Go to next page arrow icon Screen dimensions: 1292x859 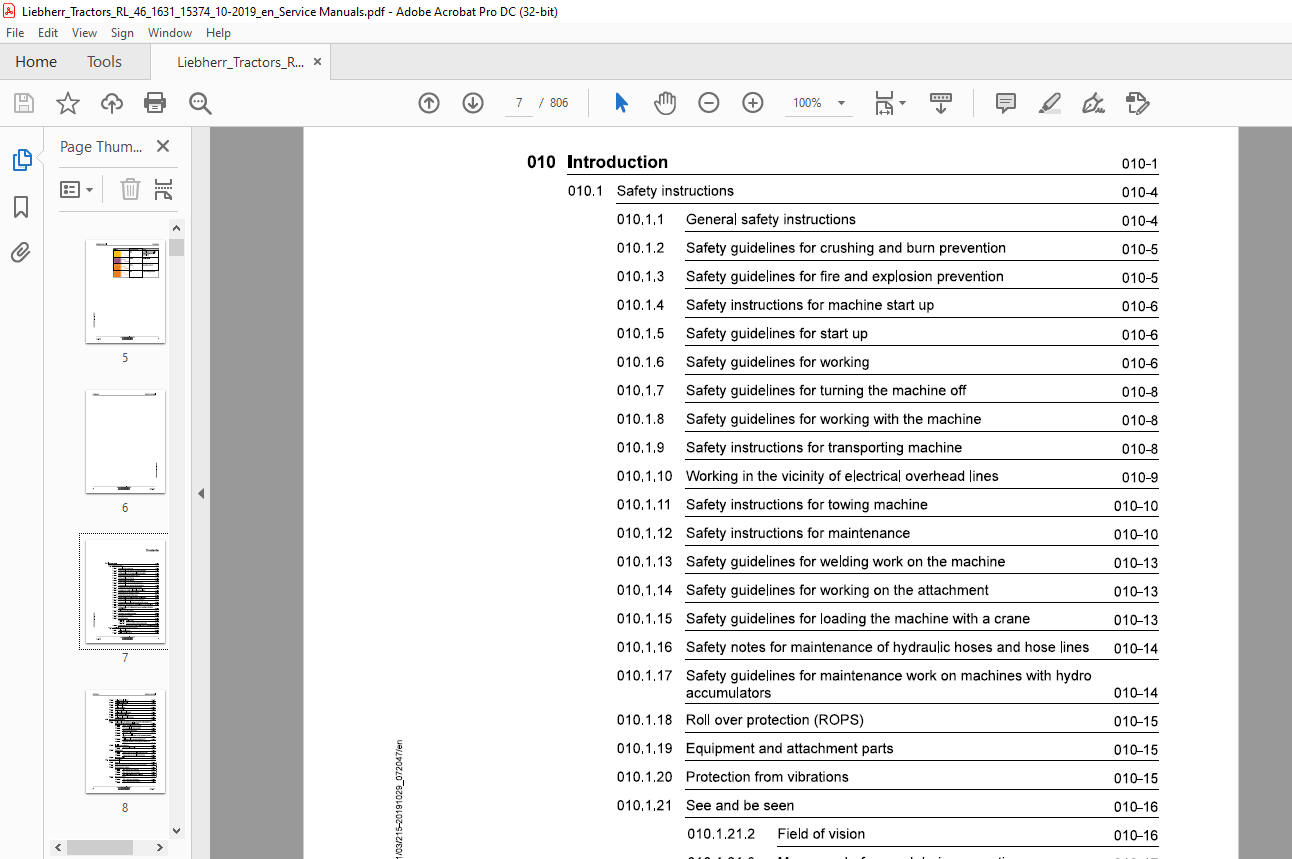pyautogui.click(x=473, y=103)
